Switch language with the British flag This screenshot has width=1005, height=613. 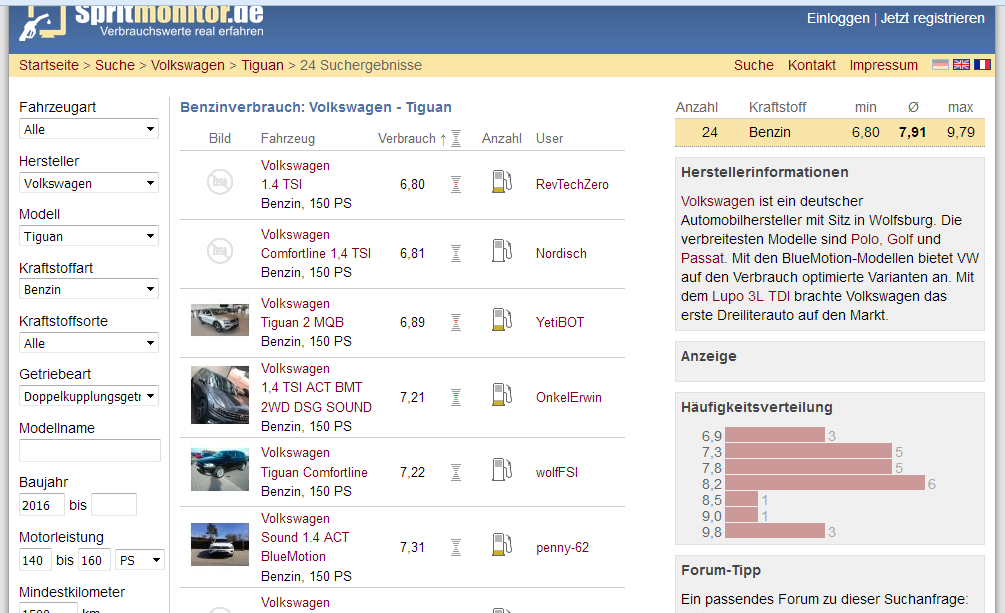961,65
